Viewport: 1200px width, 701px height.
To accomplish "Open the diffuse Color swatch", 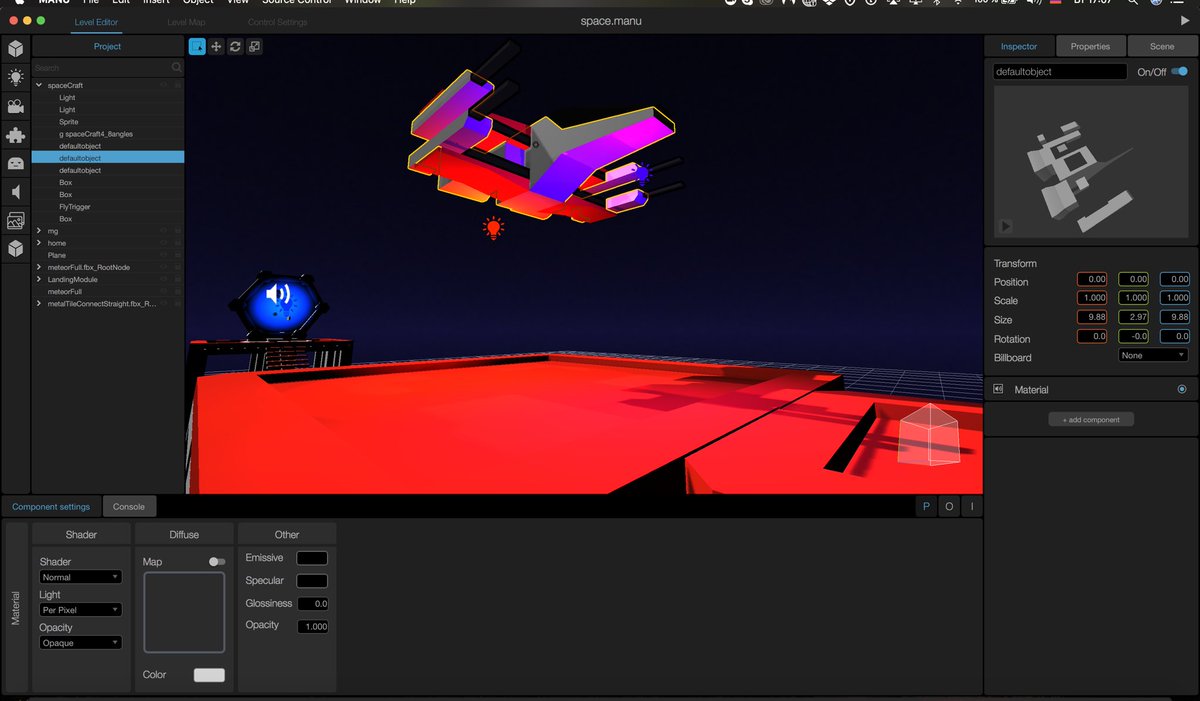I will (x=209, y=675).
